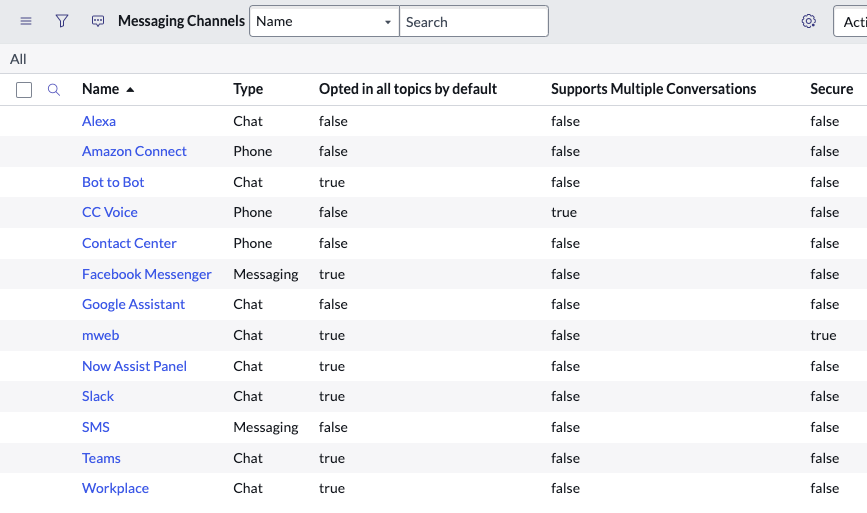Show the filter funnel panel

[62, 22]
